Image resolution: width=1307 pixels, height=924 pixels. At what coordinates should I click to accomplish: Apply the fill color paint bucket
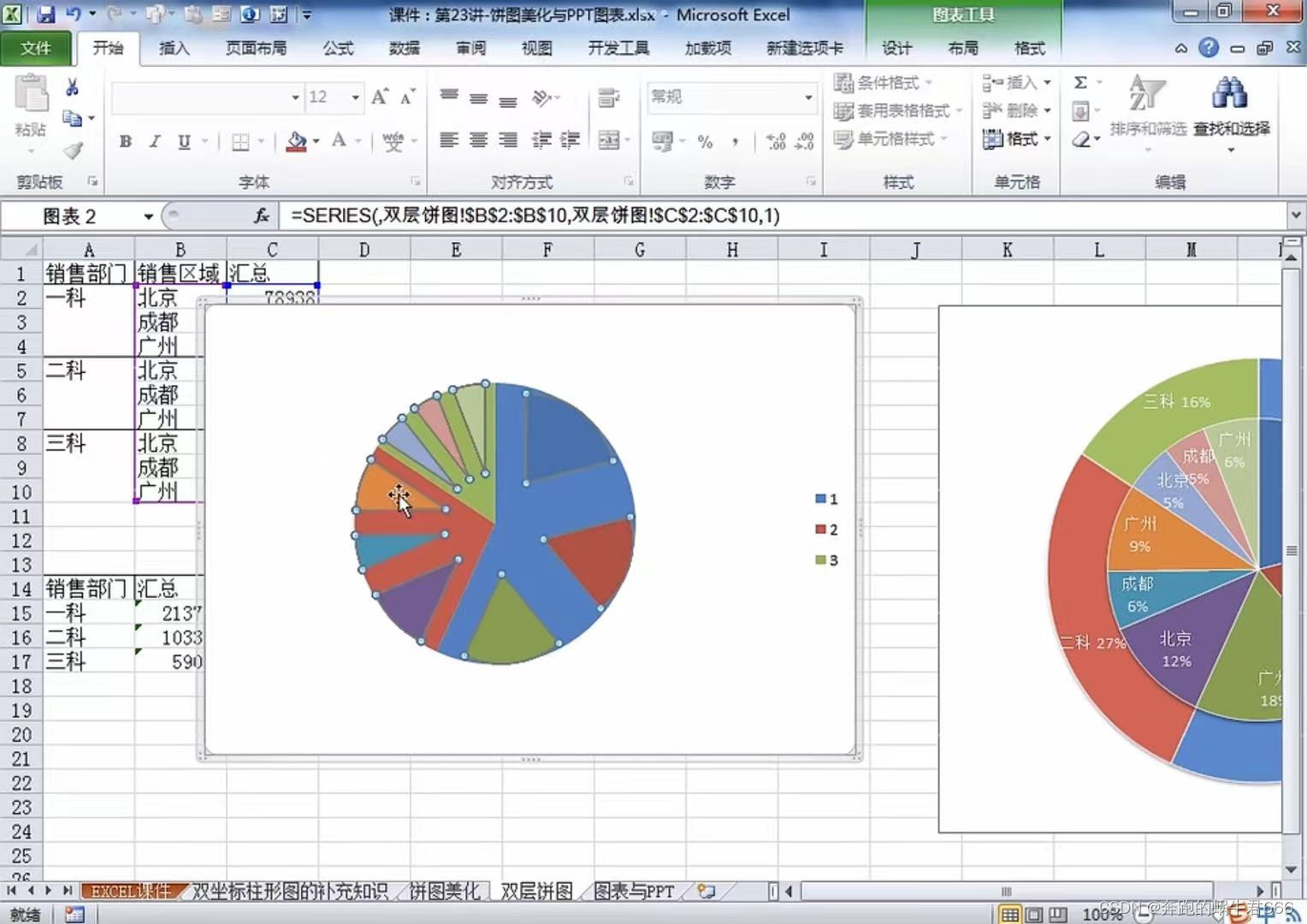click(296, 141)
